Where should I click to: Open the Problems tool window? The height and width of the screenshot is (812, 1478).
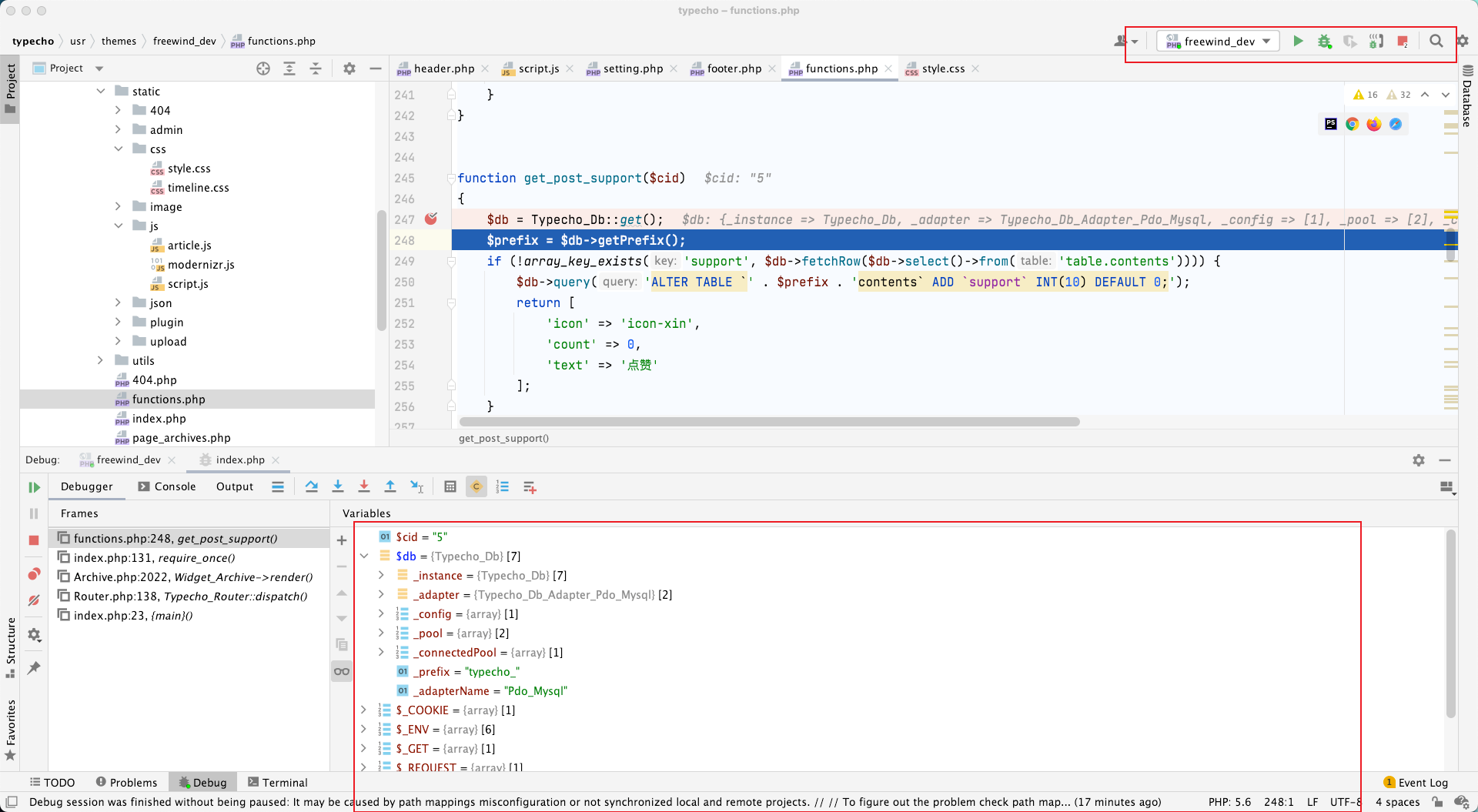126,782
